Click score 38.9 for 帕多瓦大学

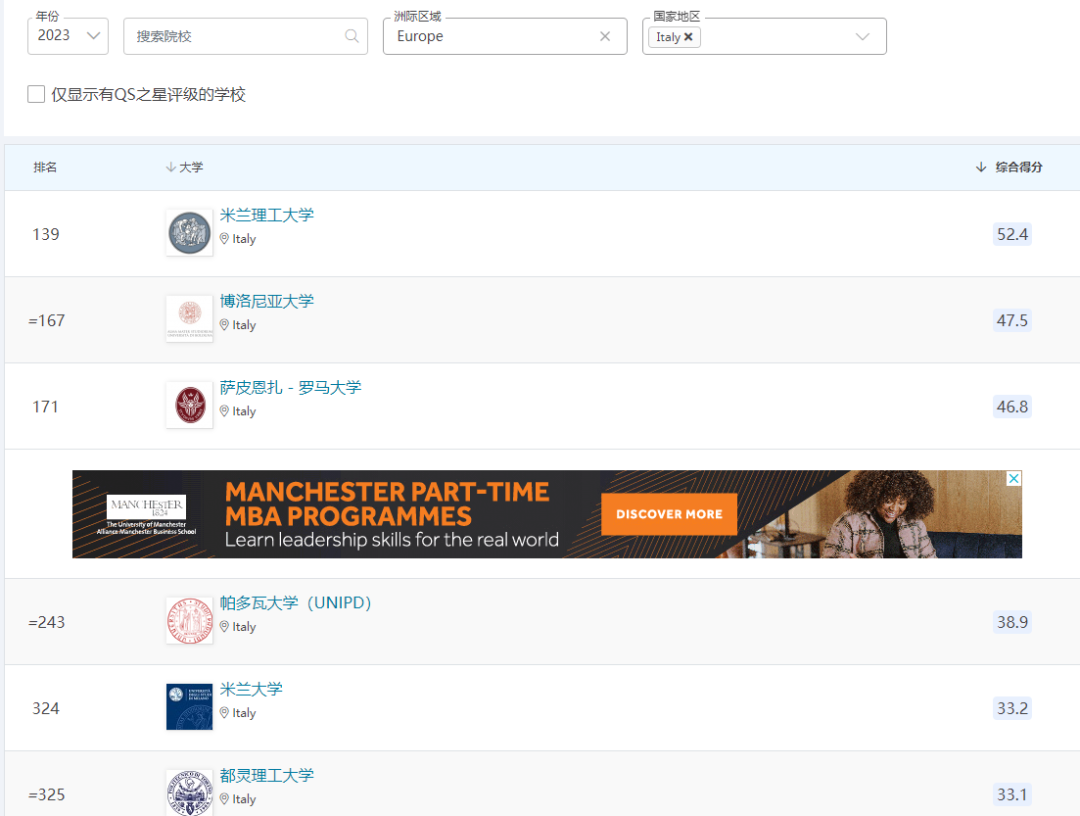1012,622
